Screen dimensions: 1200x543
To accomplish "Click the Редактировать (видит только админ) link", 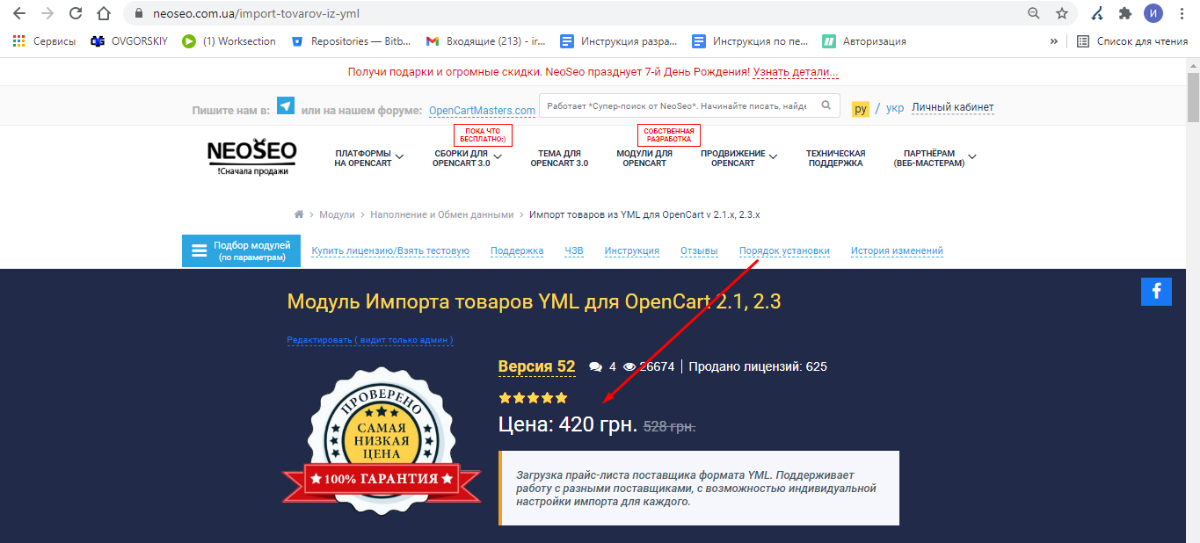I will tap(370, 340).
